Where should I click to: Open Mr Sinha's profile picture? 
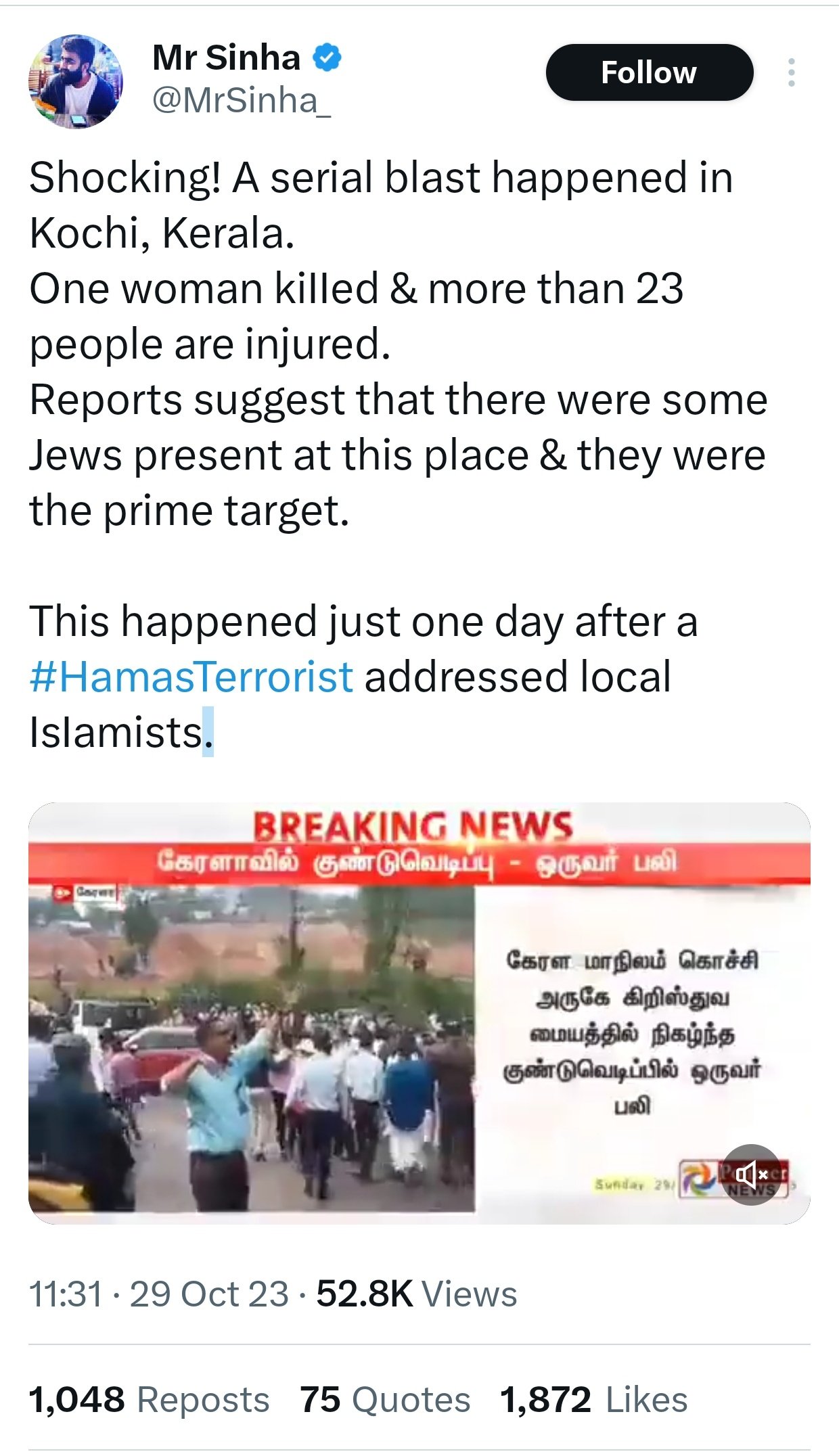click(x=75, y=81)
